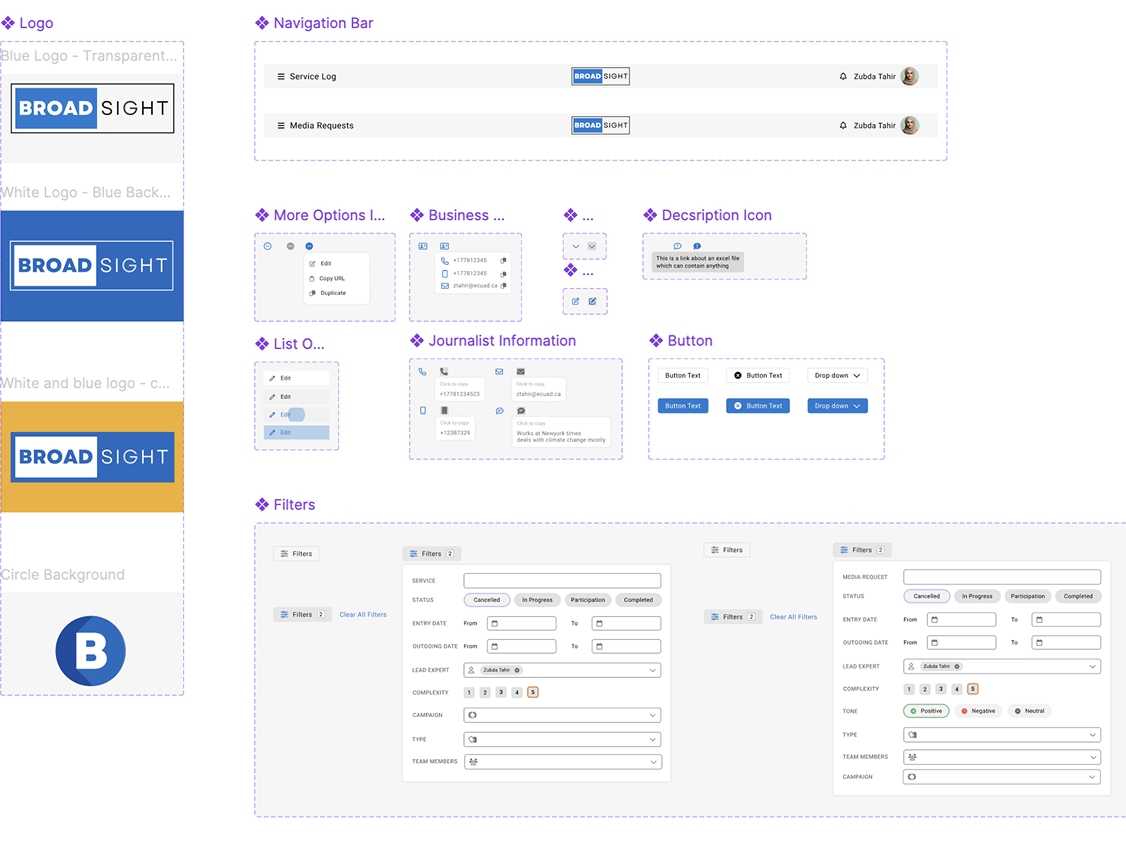This screenshot has width=1126, height=843.
Task: Click the solid blue more options icon
Action: [x=310, y=246]
